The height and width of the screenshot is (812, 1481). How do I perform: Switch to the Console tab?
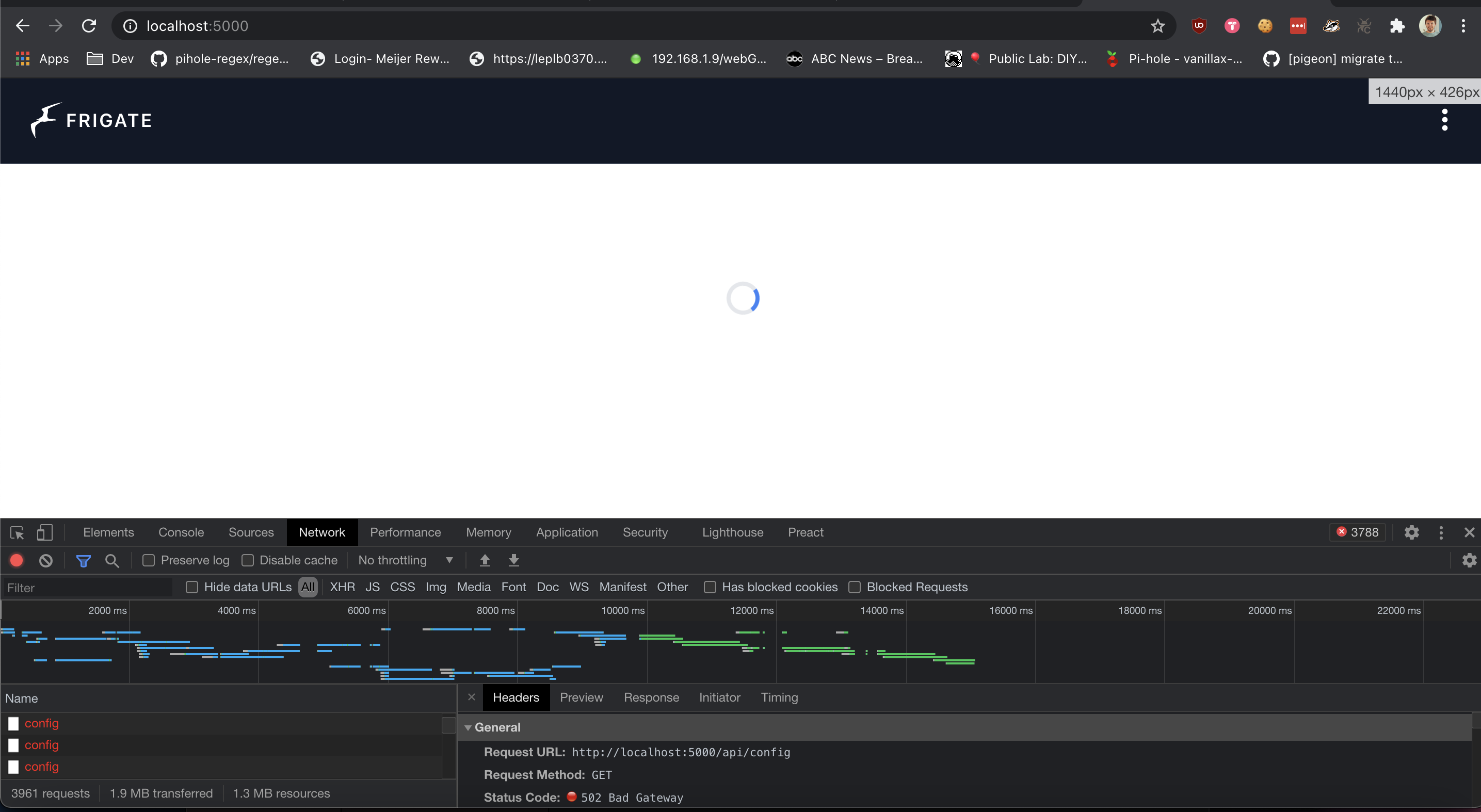[181, 532]
